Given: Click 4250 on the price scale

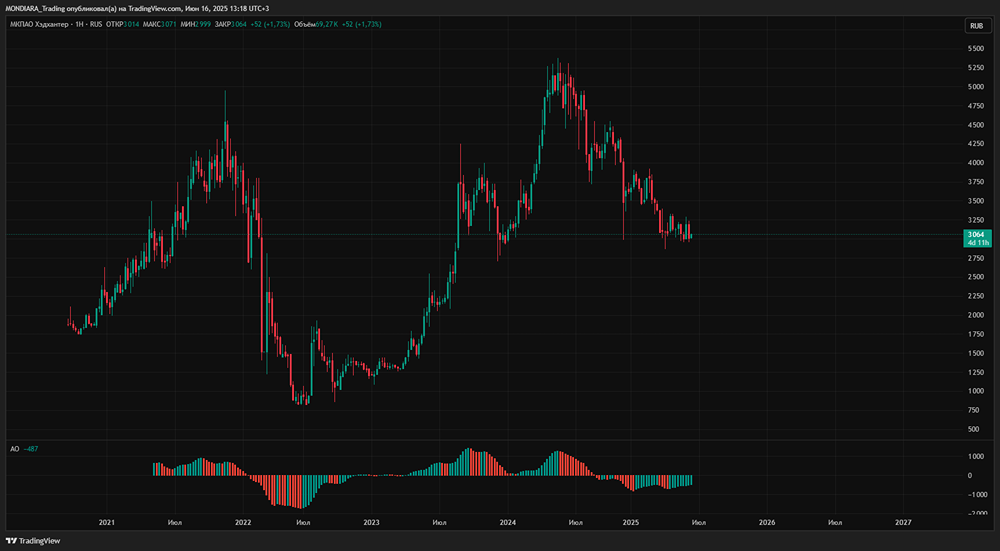Looking at the screenshot, I should click(x=976, y=143).
